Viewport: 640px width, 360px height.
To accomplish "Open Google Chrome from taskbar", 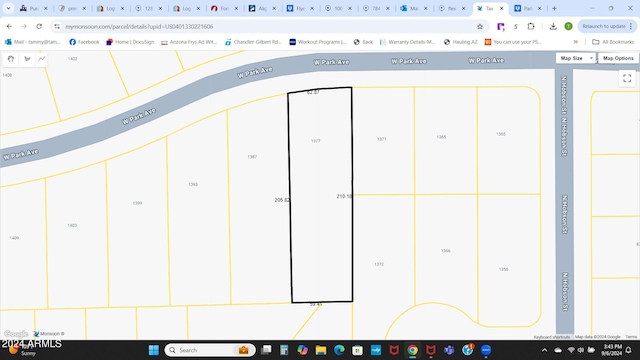I will pyautogui.click(x=413, y=350).
